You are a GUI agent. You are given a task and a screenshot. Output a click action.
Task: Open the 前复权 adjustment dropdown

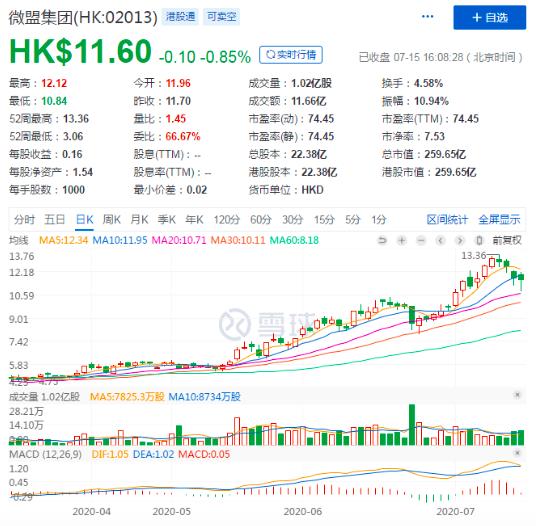point(507,241)
